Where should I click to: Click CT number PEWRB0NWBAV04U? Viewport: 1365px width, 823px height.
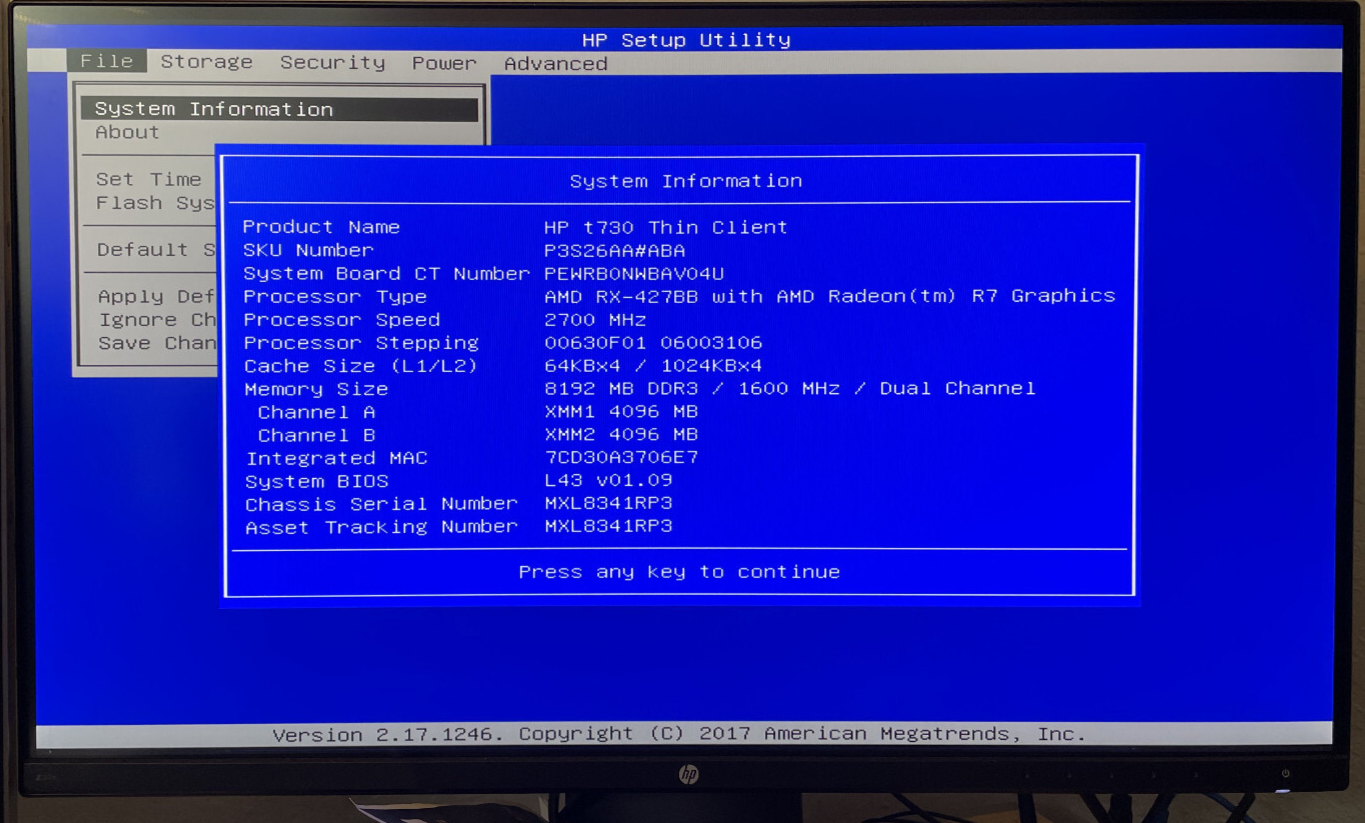(x=634, y=274)
